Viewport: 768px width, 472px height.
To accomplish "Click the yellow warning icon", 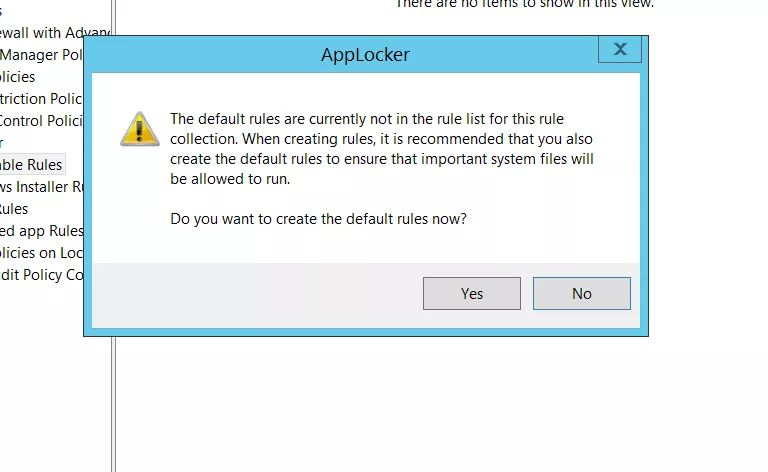I will 140,129.
